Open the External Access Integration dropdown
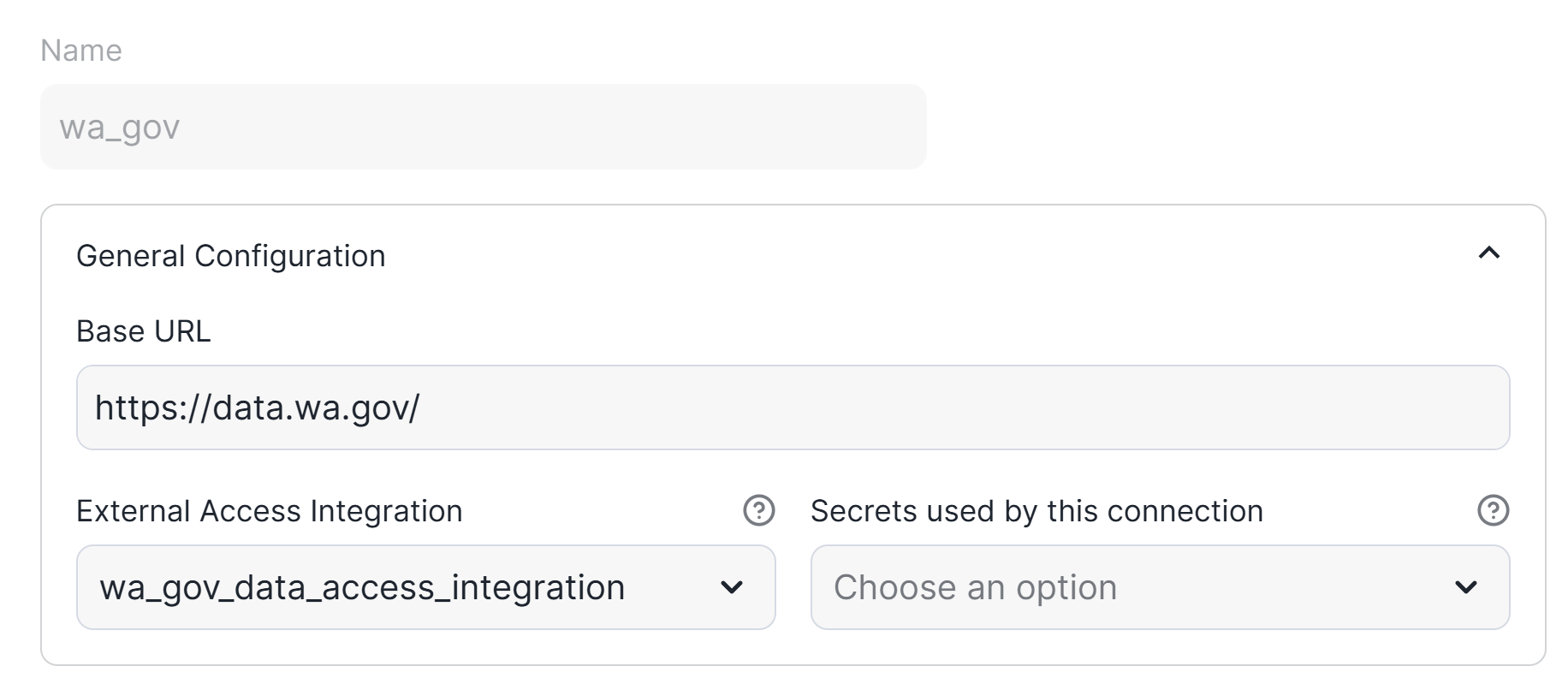 425,587
